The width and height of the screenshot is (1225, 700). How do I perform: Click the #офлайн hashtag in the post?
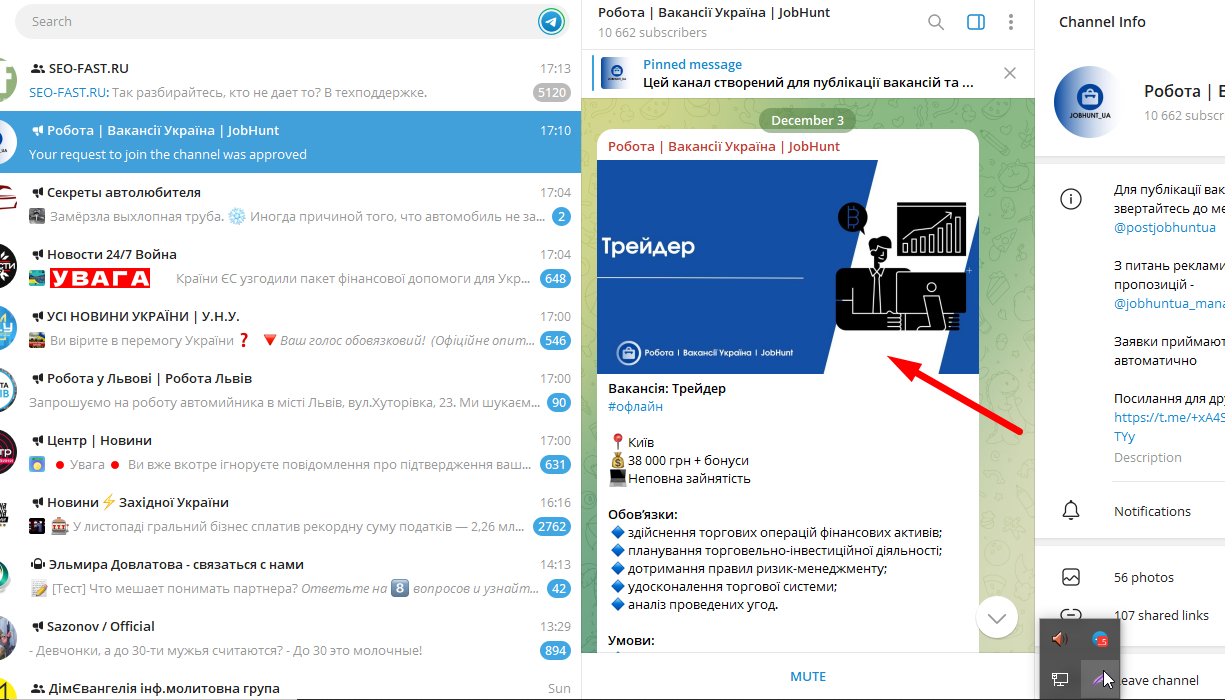pyautogui.click(x=636, y=406)
